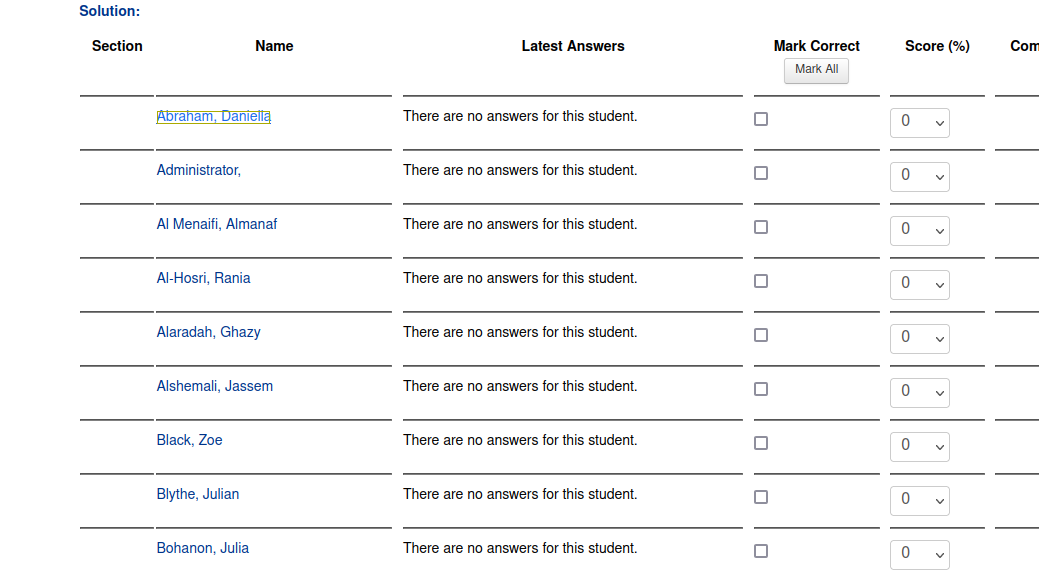Check Mark Correct for Alaradah, Ghazy

coord(761,335)
